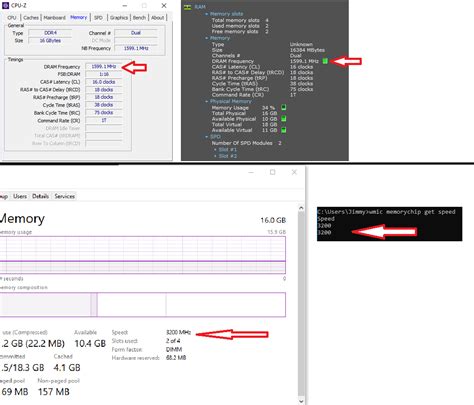Viewport: 474px width, 405px height.
Task: Click the Task Manager scrollbar down arrow
Action: tap(301, 401)
